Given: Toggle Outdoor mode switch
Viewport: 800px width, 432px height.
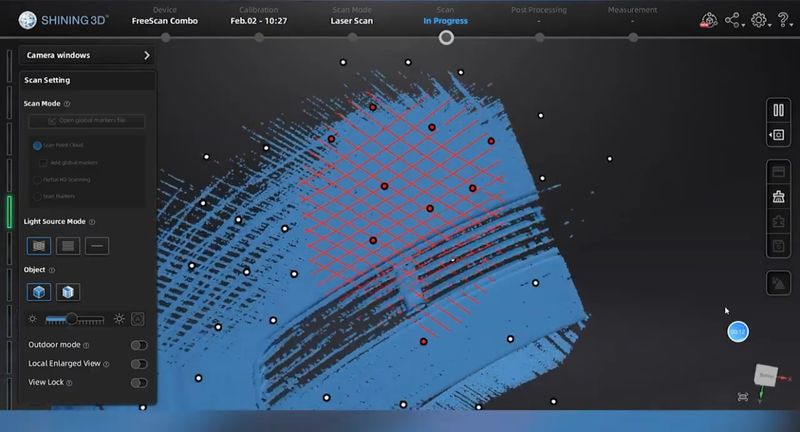Looking at the screenshot, I should (139, 345).
